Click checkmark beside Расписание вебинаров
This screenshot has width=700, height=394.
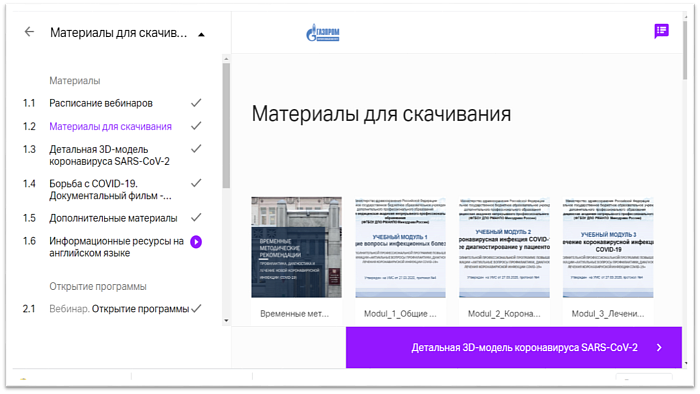click(x=196, y=103)
